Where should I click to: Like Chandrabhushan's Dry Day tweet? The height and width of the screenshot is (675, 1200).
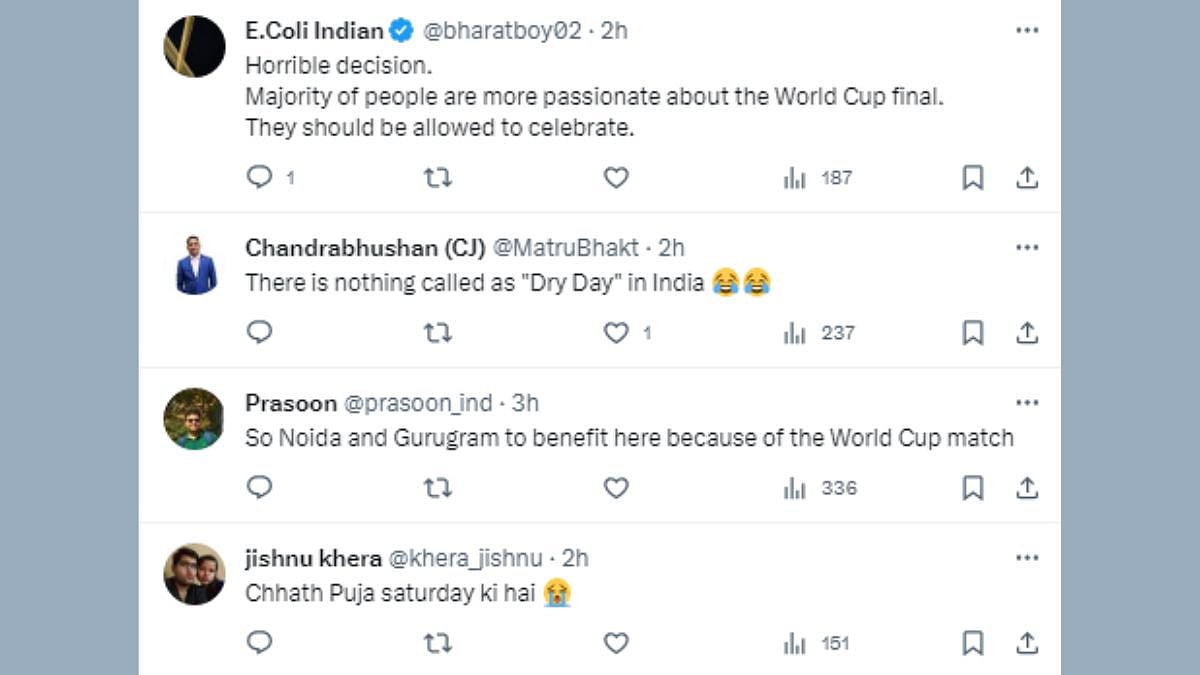pyautogui.click(x=616, y=333)
